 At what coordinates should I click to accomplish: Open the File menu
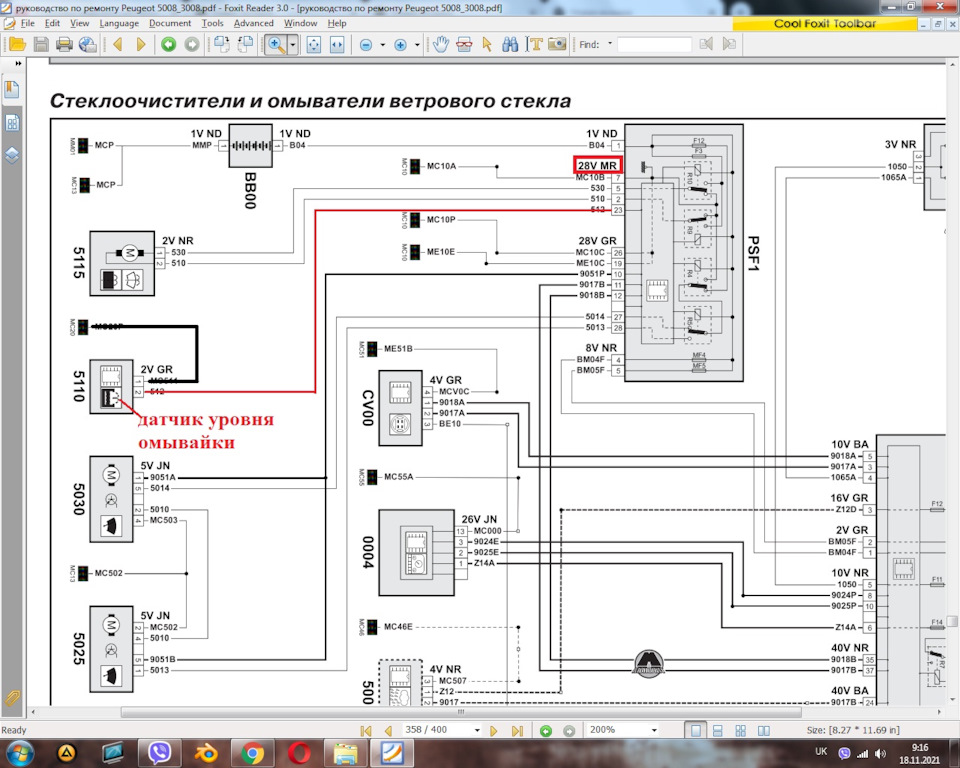(28, 23)
